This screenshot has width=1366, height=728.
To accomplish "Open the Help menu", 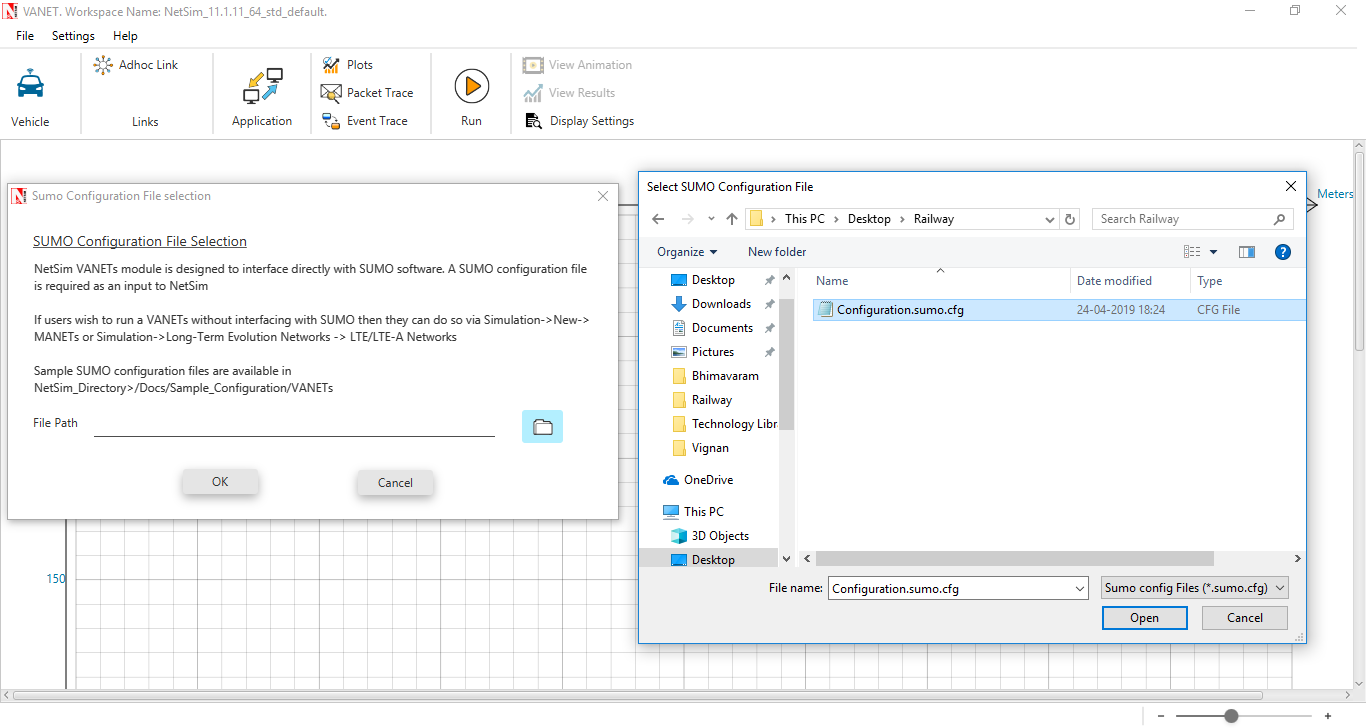I will click(x=125, y=36).
